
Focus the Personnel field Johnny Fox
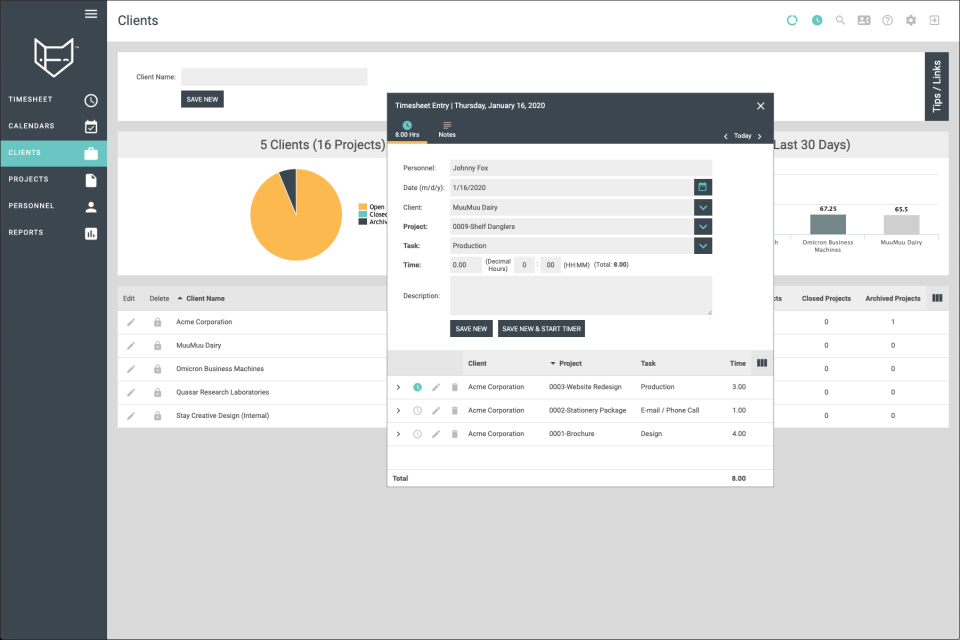(x=580, y=168)
